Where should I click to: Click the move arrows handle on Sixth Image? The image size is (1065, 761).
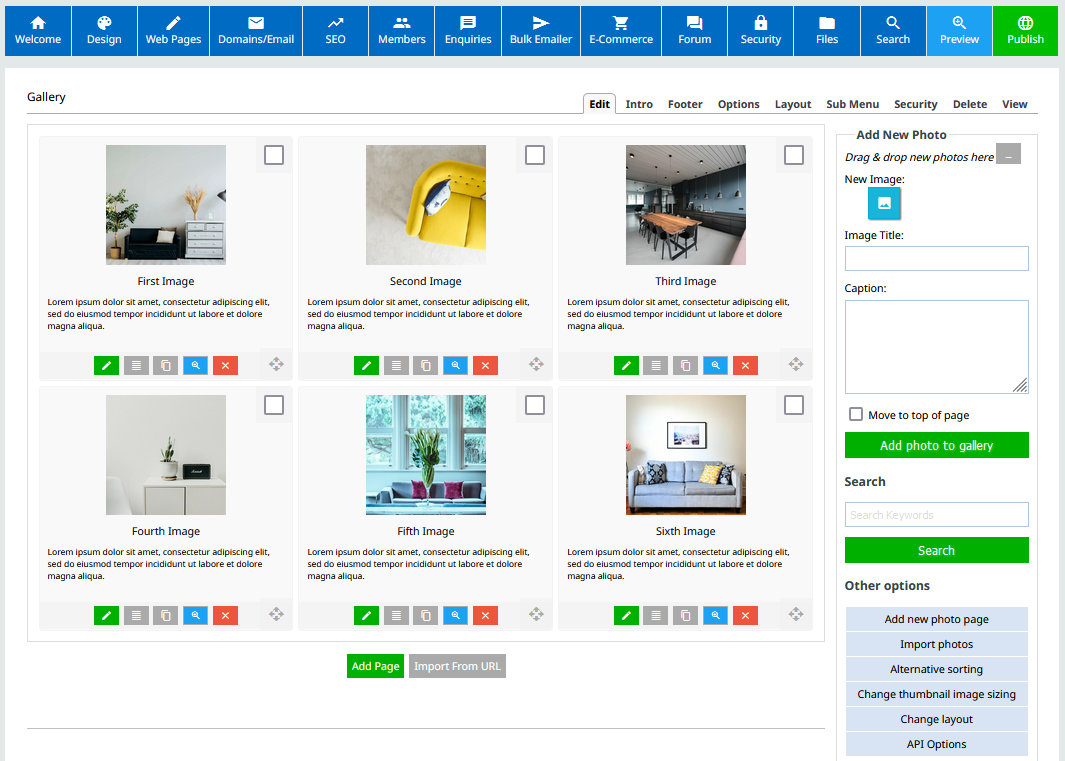pyautogui.click(x=796, y=614)
